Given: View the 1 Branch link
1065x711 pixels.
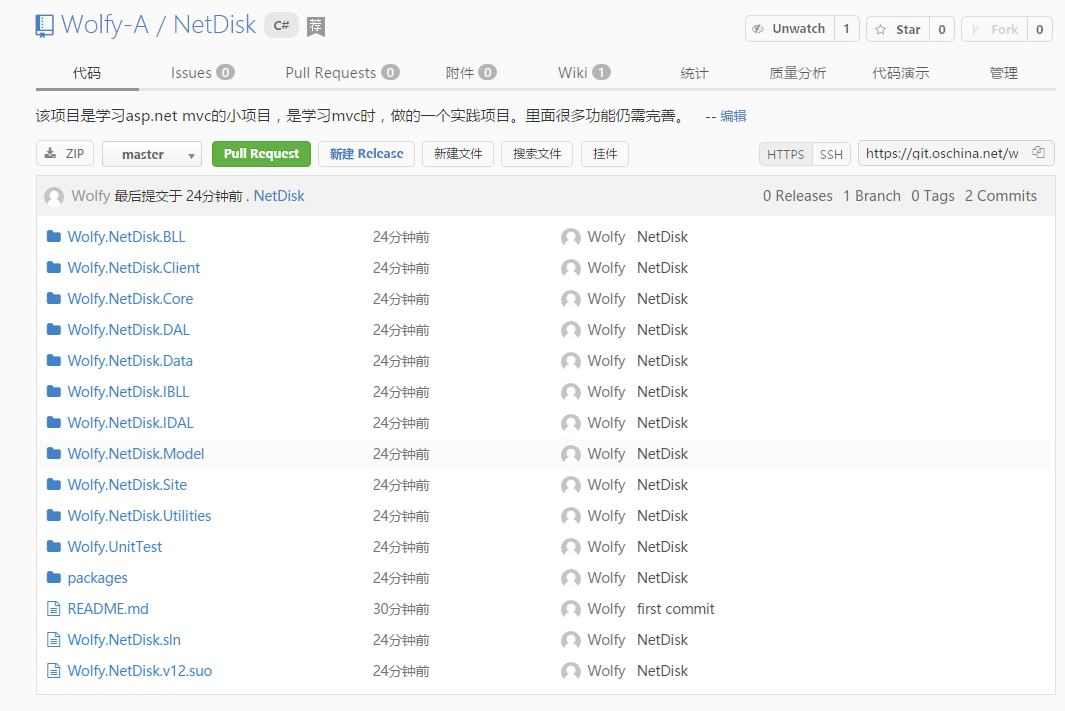Looking at the screenshot, I should (x=872, y=196).
